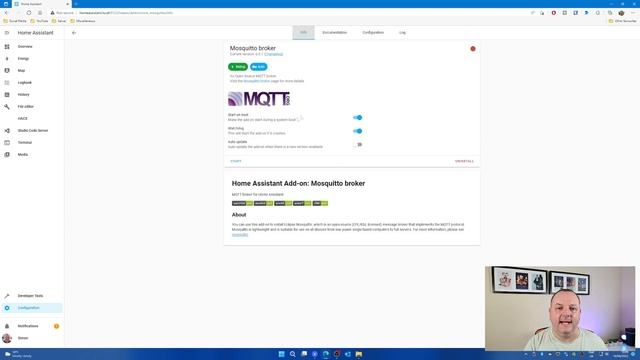Open the Edge browser taskbar icon
Viewport: 640px width, 360px height.
pyautogui.click(x=326, y=354)
